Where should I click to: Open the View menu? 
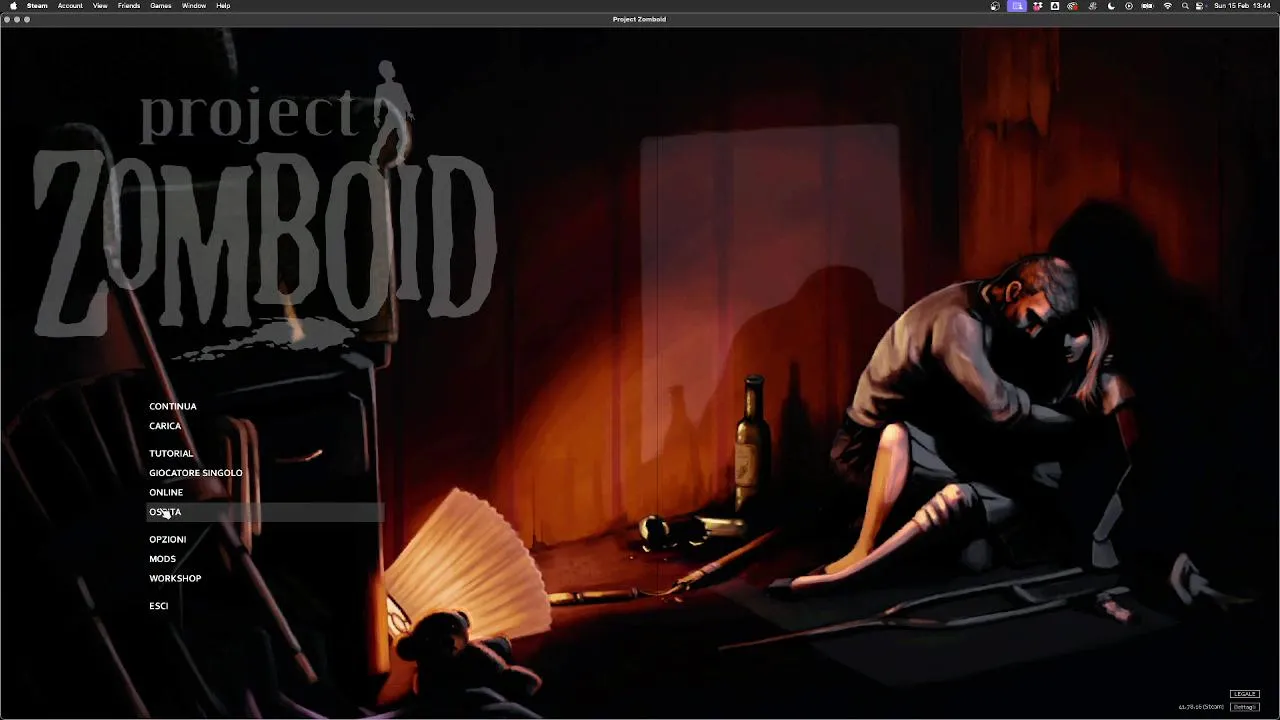tap(100, 6)
